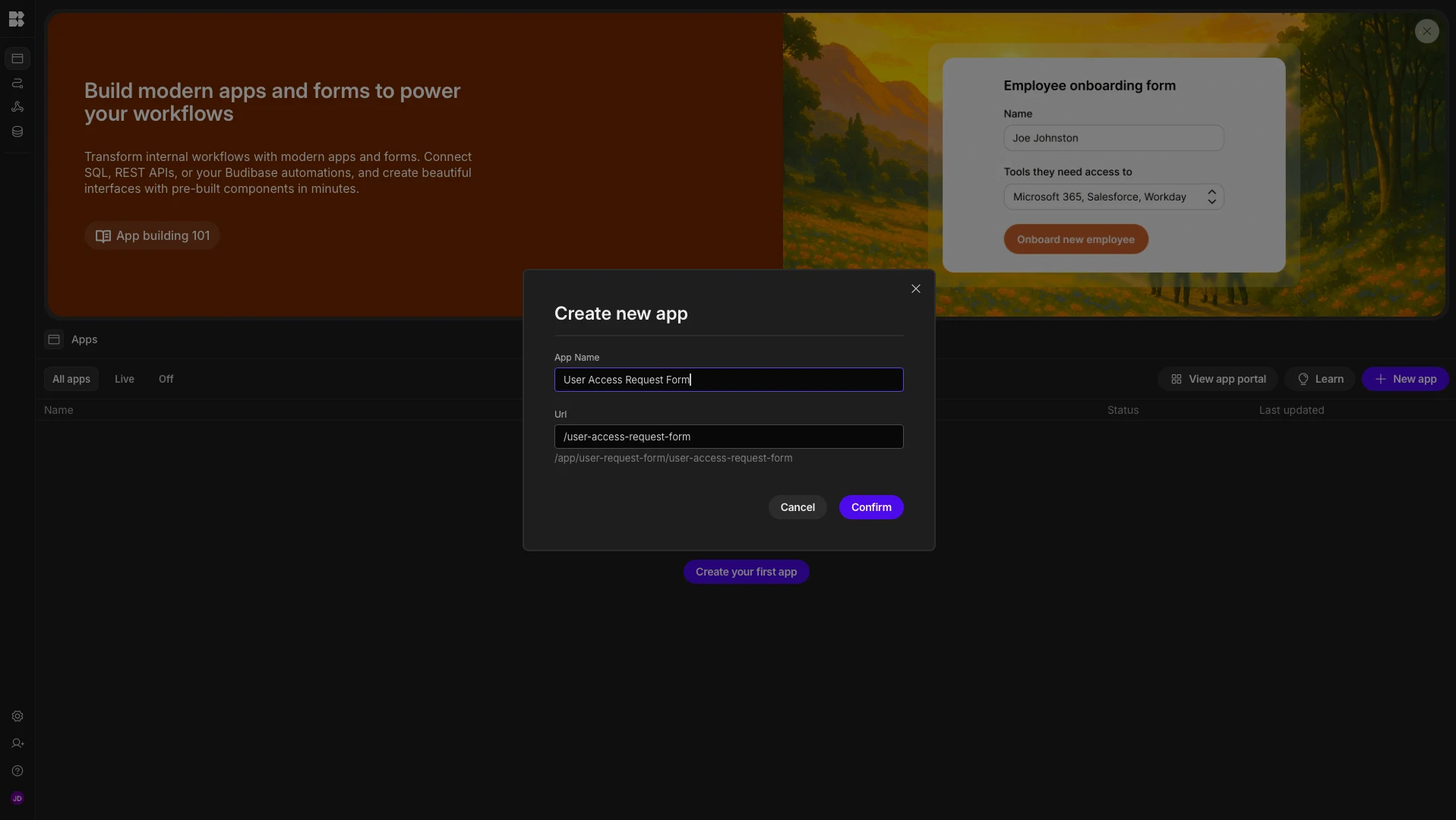Click Onboard new employee button
The width and height of the screenshot is (1456, 820).
[x=1075, y=239]
